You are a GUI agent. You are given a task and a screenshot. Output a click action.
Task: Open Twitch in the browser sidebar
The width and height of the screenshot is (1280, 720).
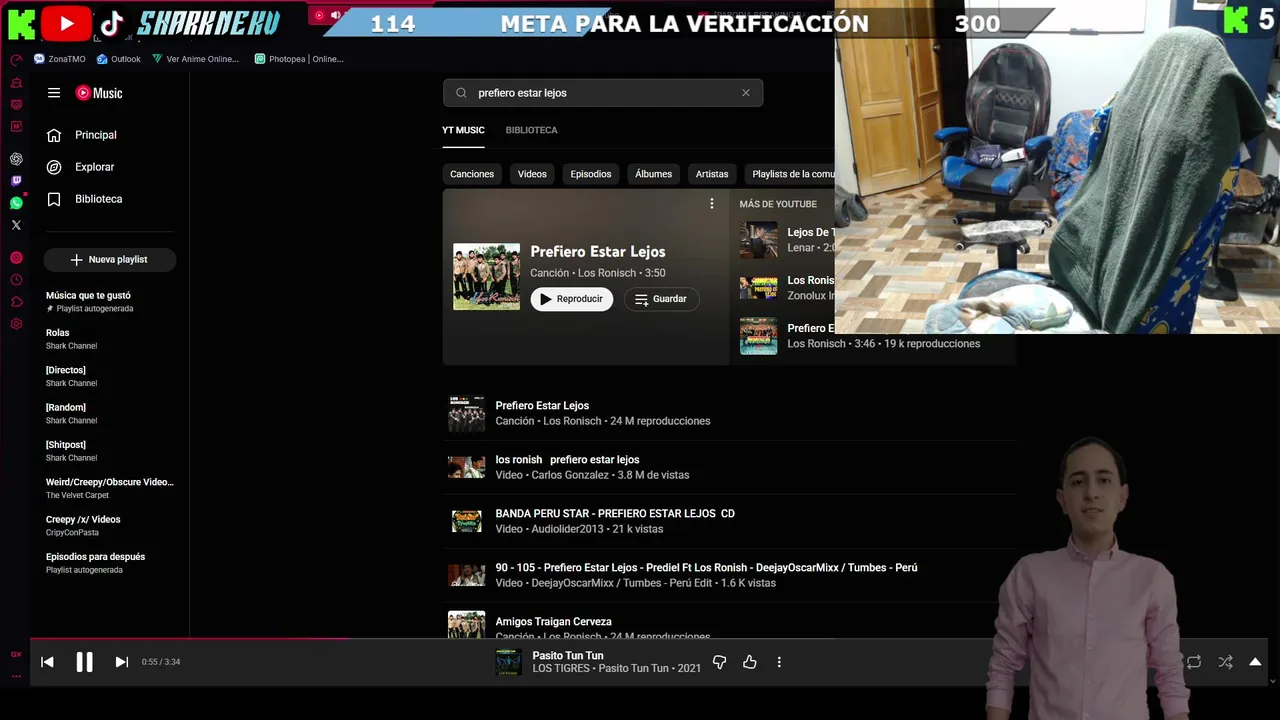(x=16, y=181)
